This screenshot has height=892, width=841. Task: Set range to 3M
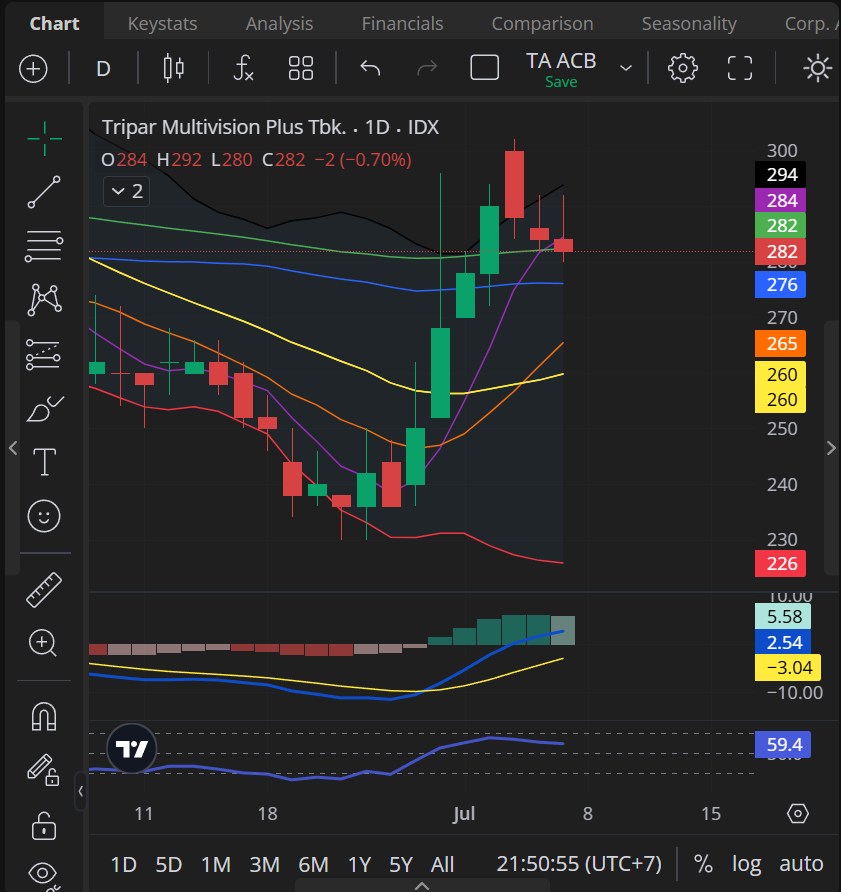click(x=265, y=865)
